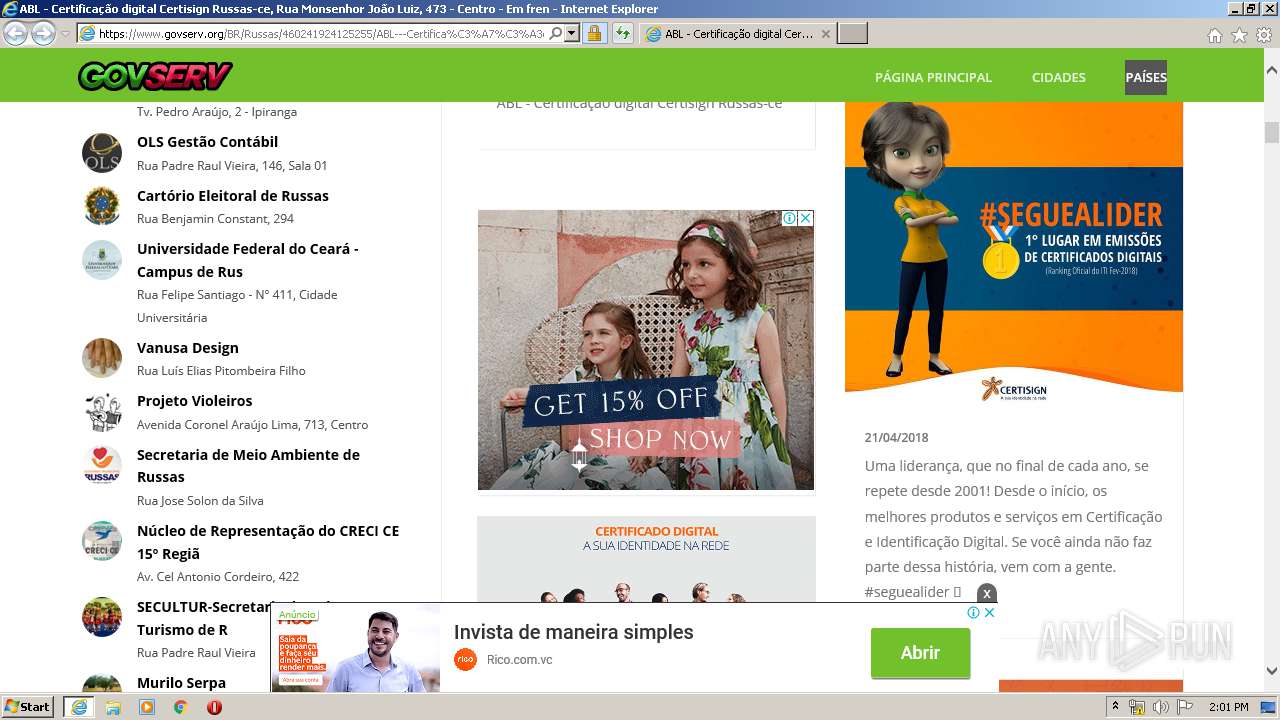Click the GovServ logo
The image size is (1280, 720).
[x=155, y=76]
